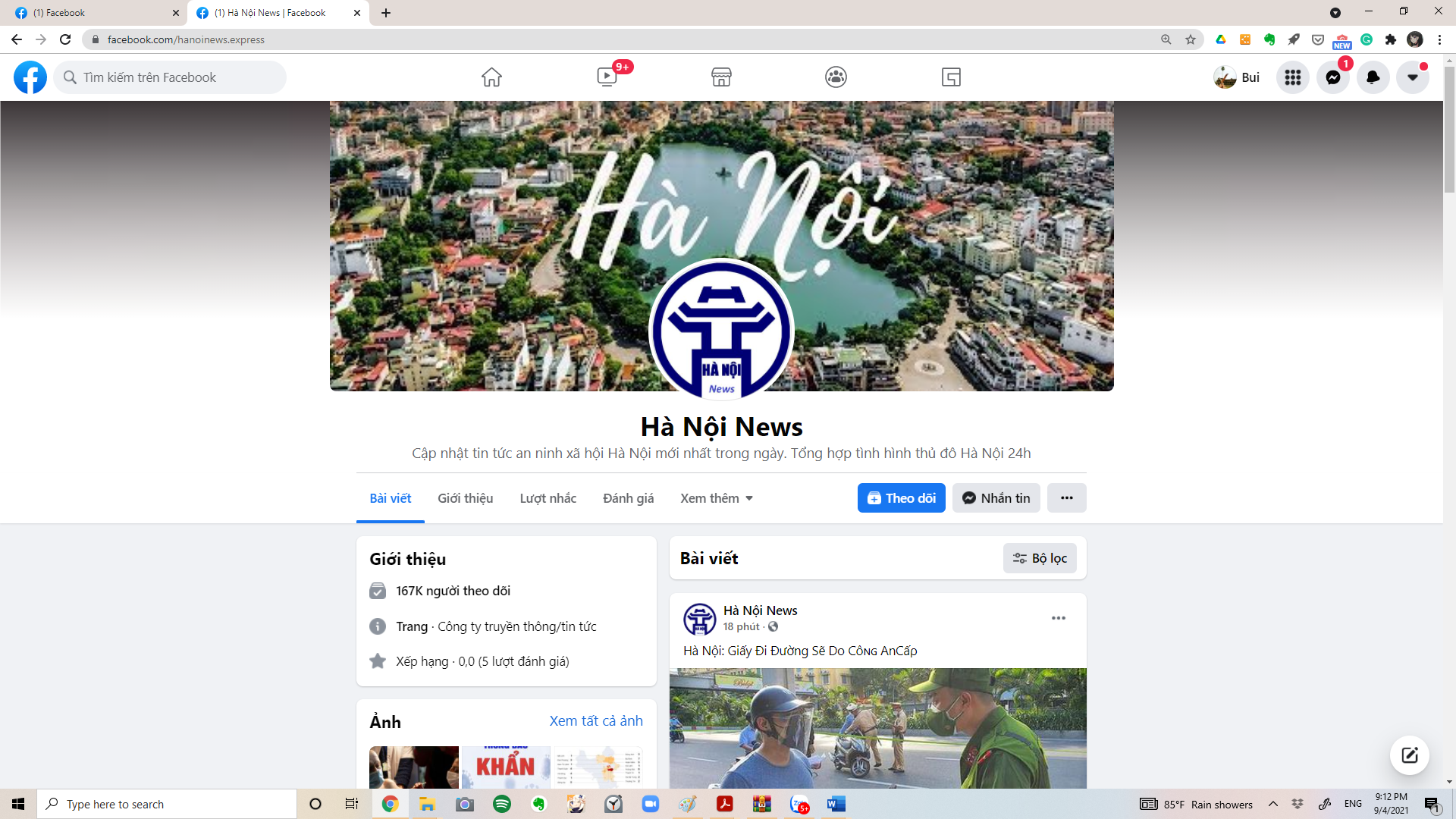Click the Xếp hạng rating star icon
Image resolution: width=1456 pixels, height=819 pixels.
[378, 661]
